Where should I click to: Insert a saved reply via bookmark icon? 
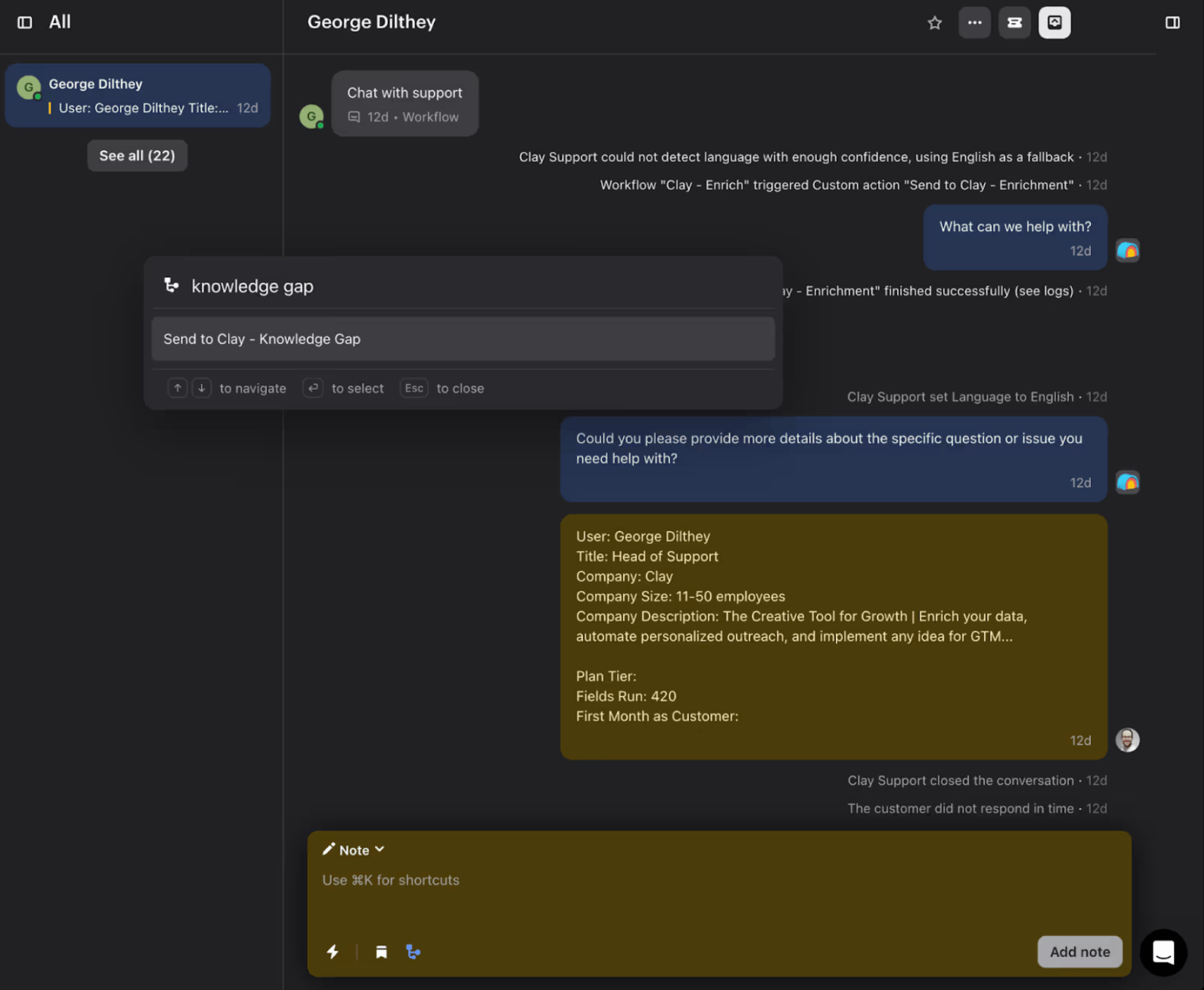tap(381, 952)
